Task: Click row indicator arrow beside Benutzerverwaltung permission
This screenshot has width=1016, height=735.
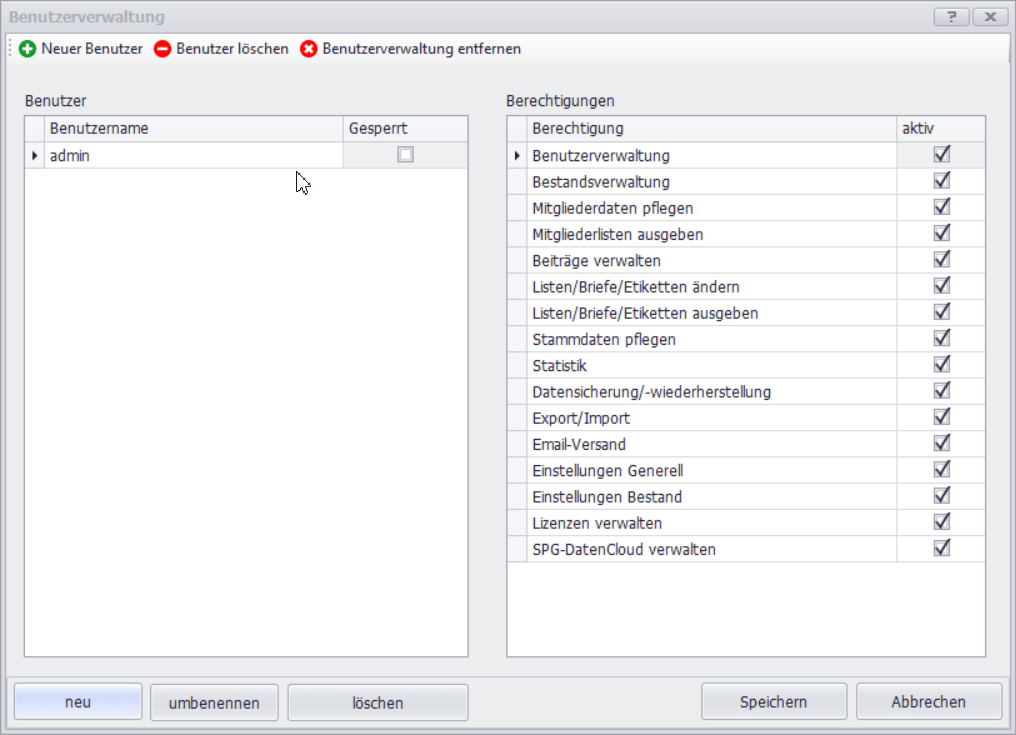Action: 517,156
